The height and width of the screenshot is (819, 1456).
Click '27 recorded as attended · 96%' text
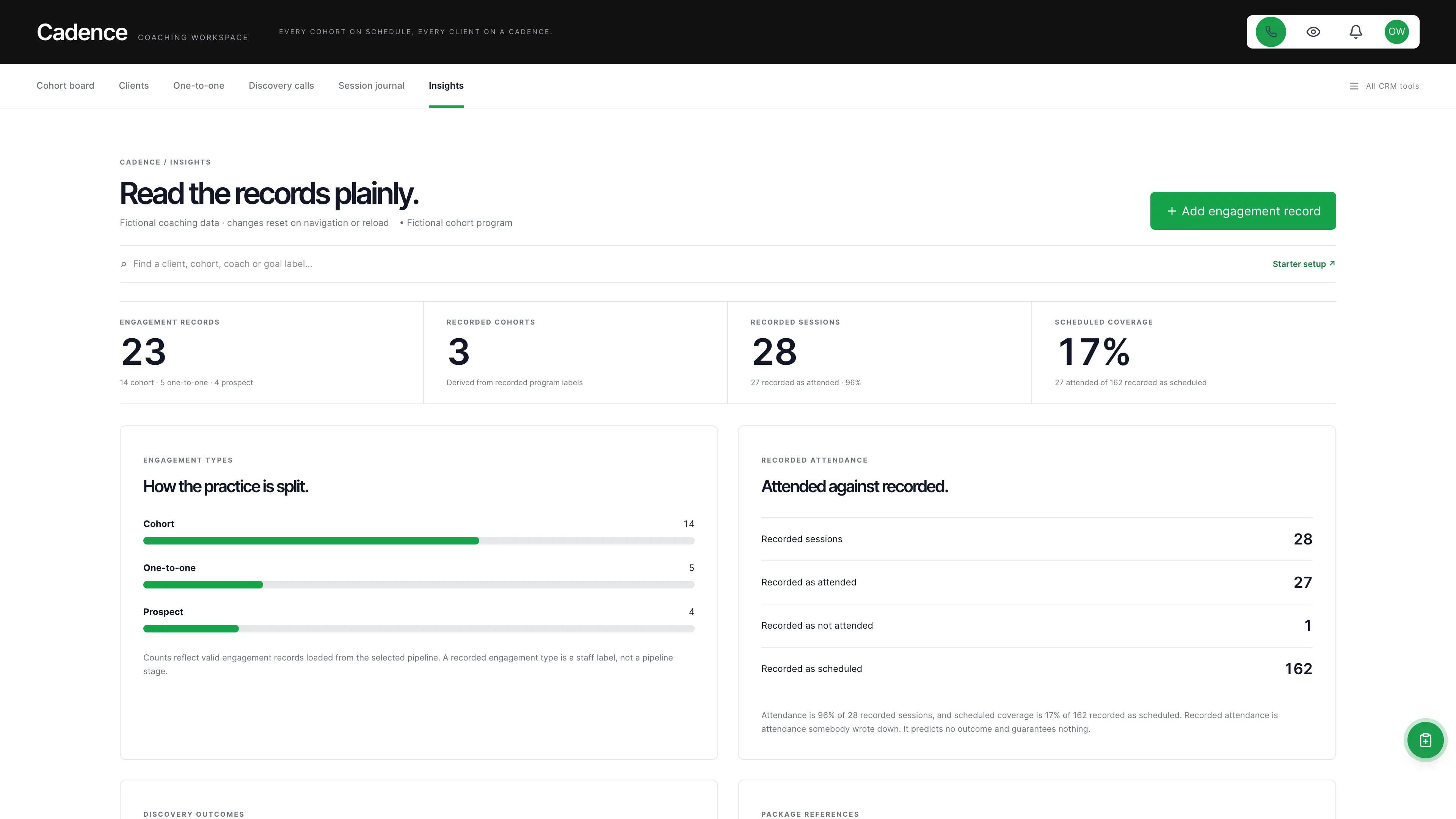coord(805,383)
